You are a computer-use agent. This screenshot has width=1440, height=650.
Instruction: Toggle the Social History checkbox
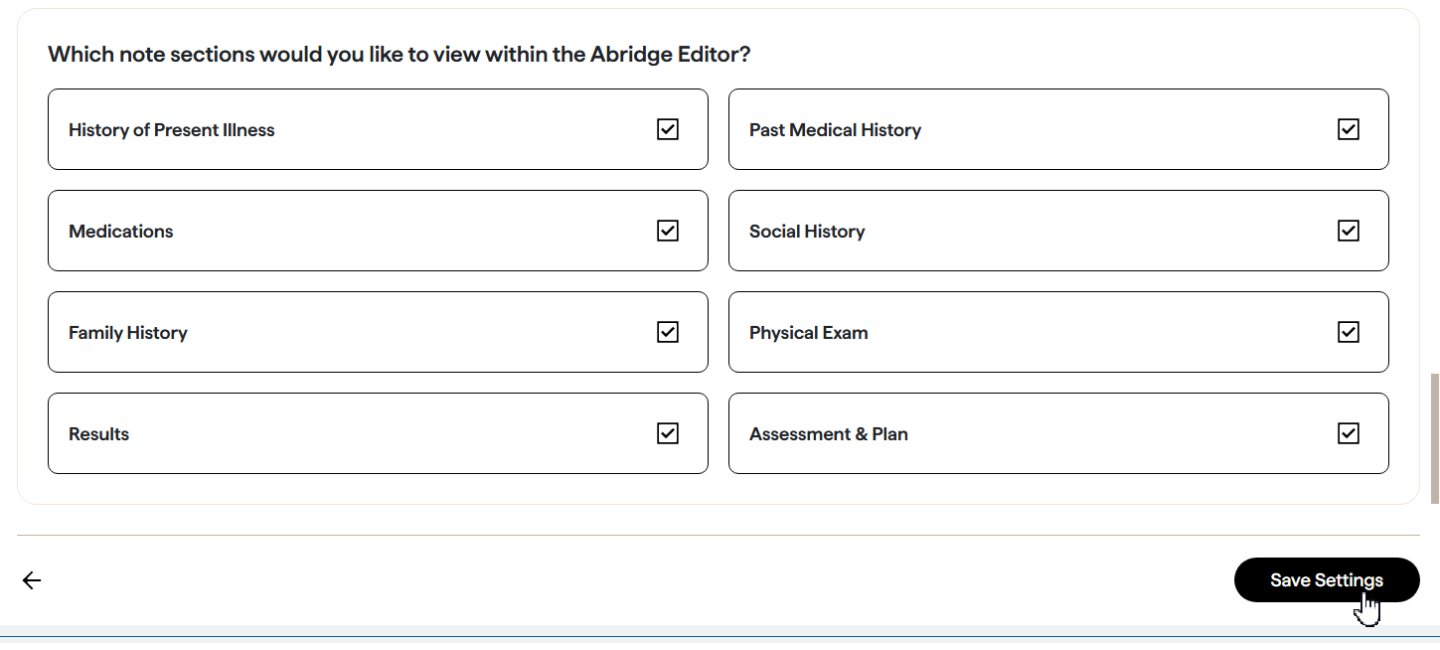[x=1348, y=231]
